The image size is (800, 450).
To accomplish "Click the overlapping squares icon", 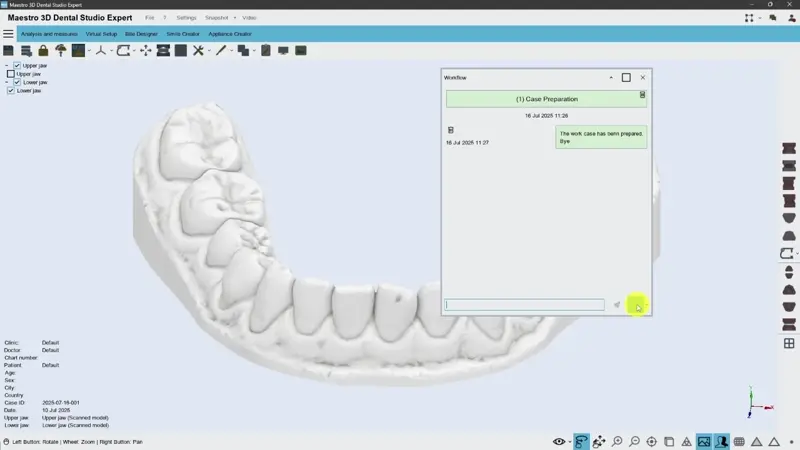I will click(x=243, y=51).
